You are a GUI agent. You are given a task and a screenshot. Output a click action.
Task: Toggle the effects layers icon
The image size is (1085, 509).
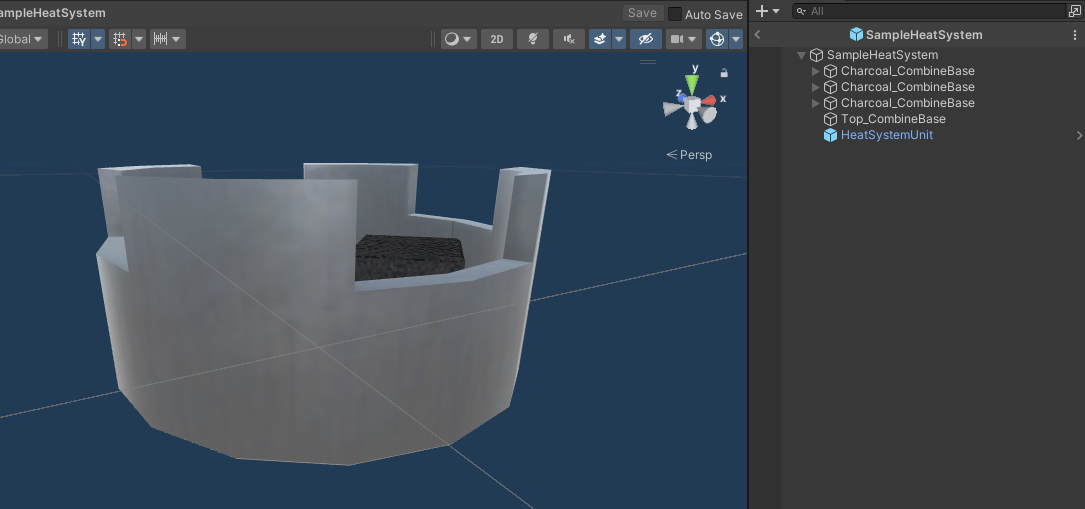click(x=600, y=39)
